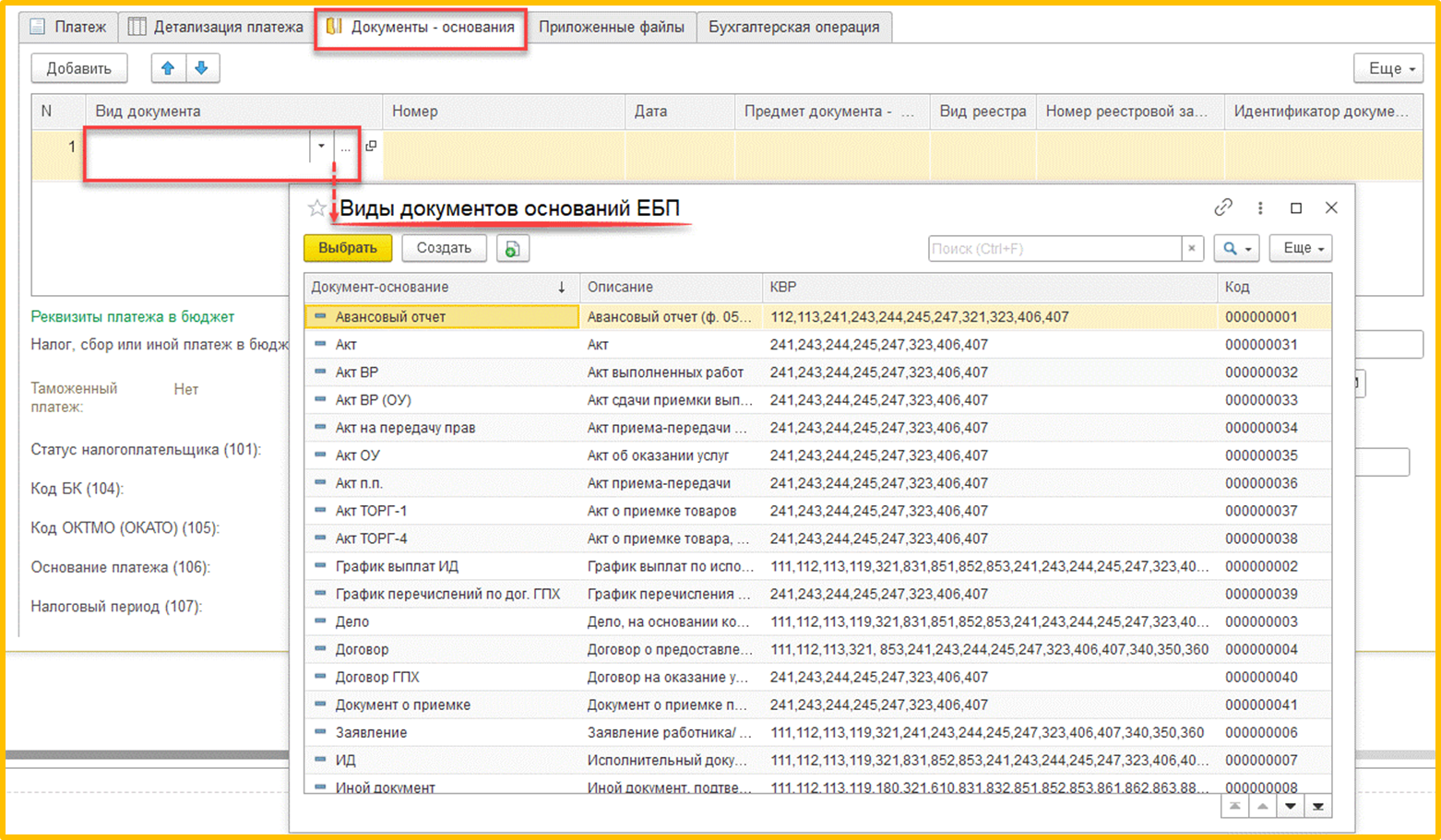Select График перечислений по дог. ГПХ row

(817, 594)
